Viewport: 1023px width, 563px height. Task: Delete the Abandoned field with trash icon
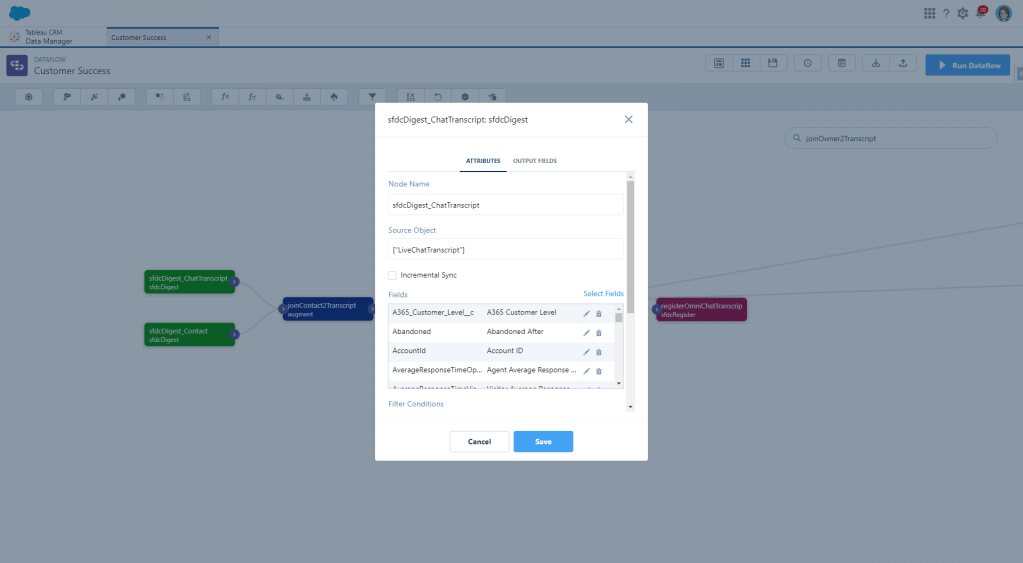point(599,333)
